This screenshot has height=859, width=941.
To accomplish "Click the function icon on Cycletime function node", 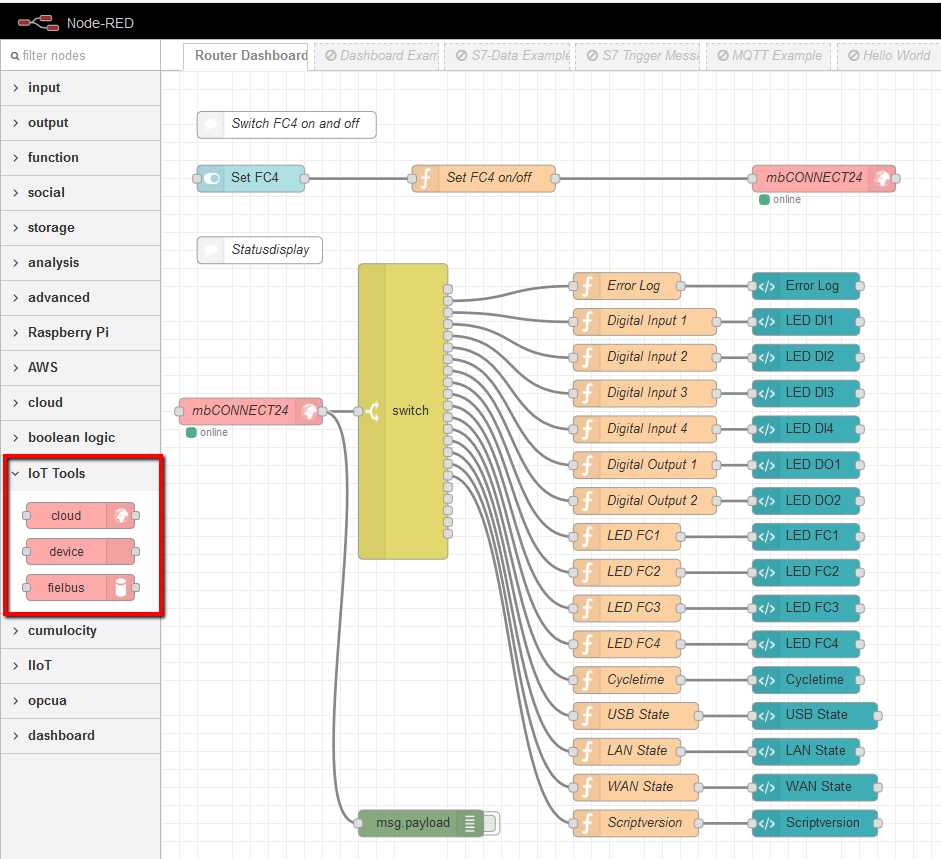I will [x=588, y=680].
